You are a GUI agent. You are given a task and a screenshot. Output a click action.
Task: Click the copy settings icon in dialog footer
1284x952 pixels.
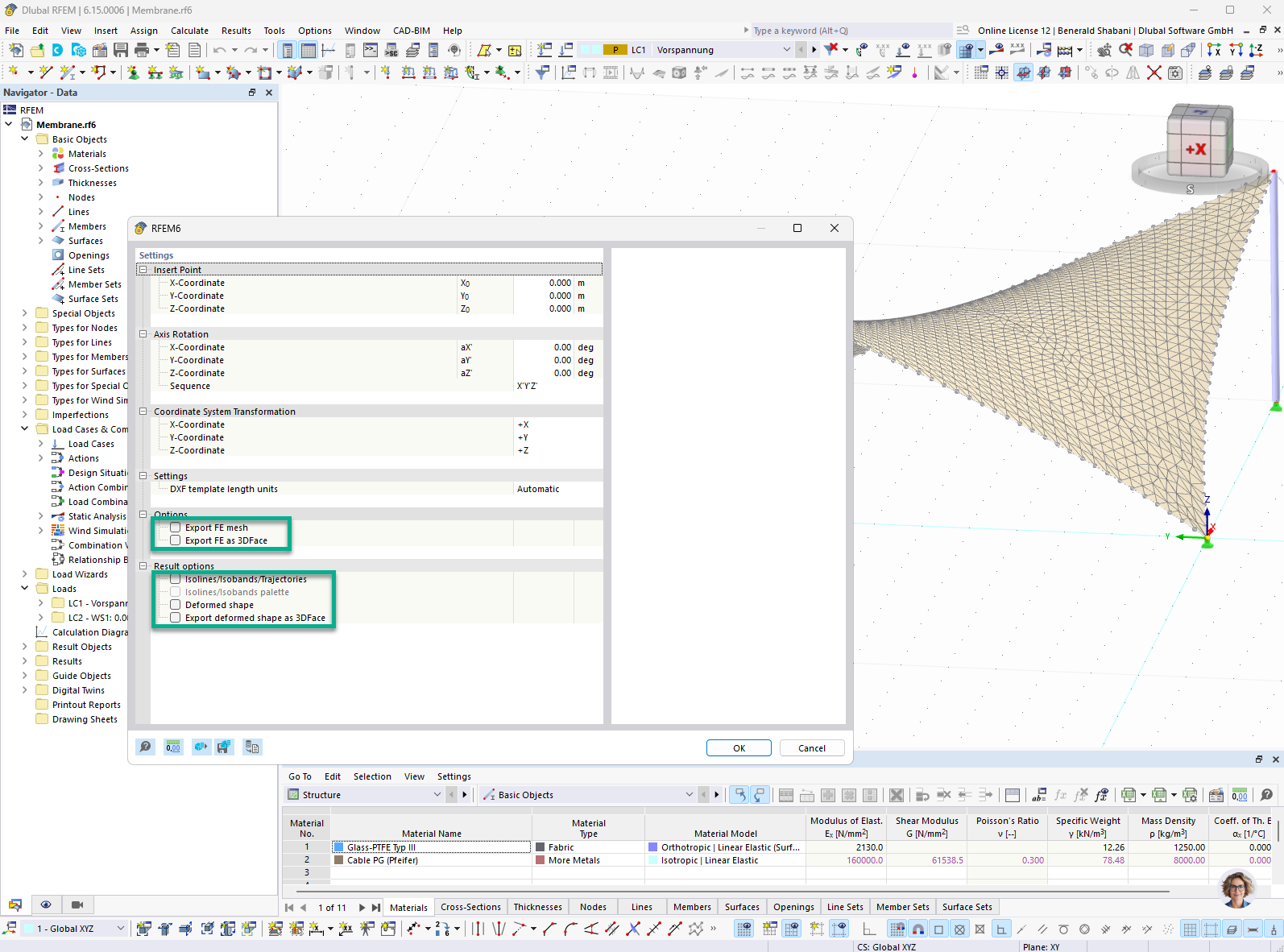pos(252,747)
